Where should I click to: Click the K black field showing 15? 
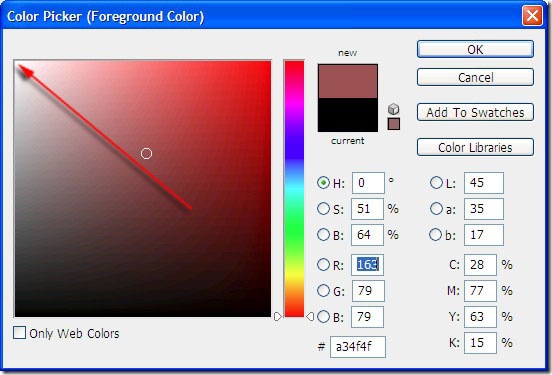pos(480,343)
